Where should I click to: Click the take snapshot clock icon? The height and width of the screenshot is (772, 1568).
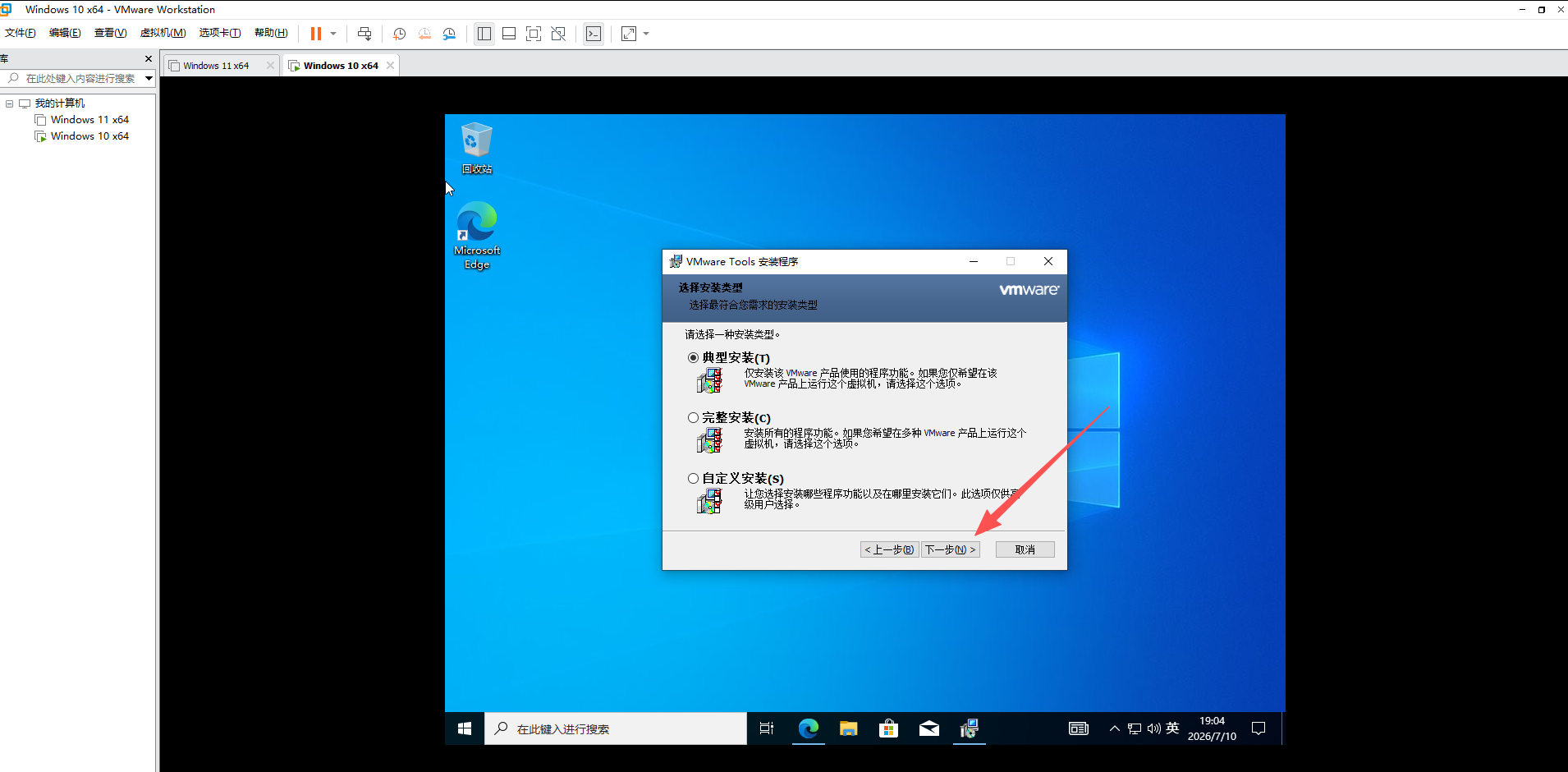(x=400, y=34)
